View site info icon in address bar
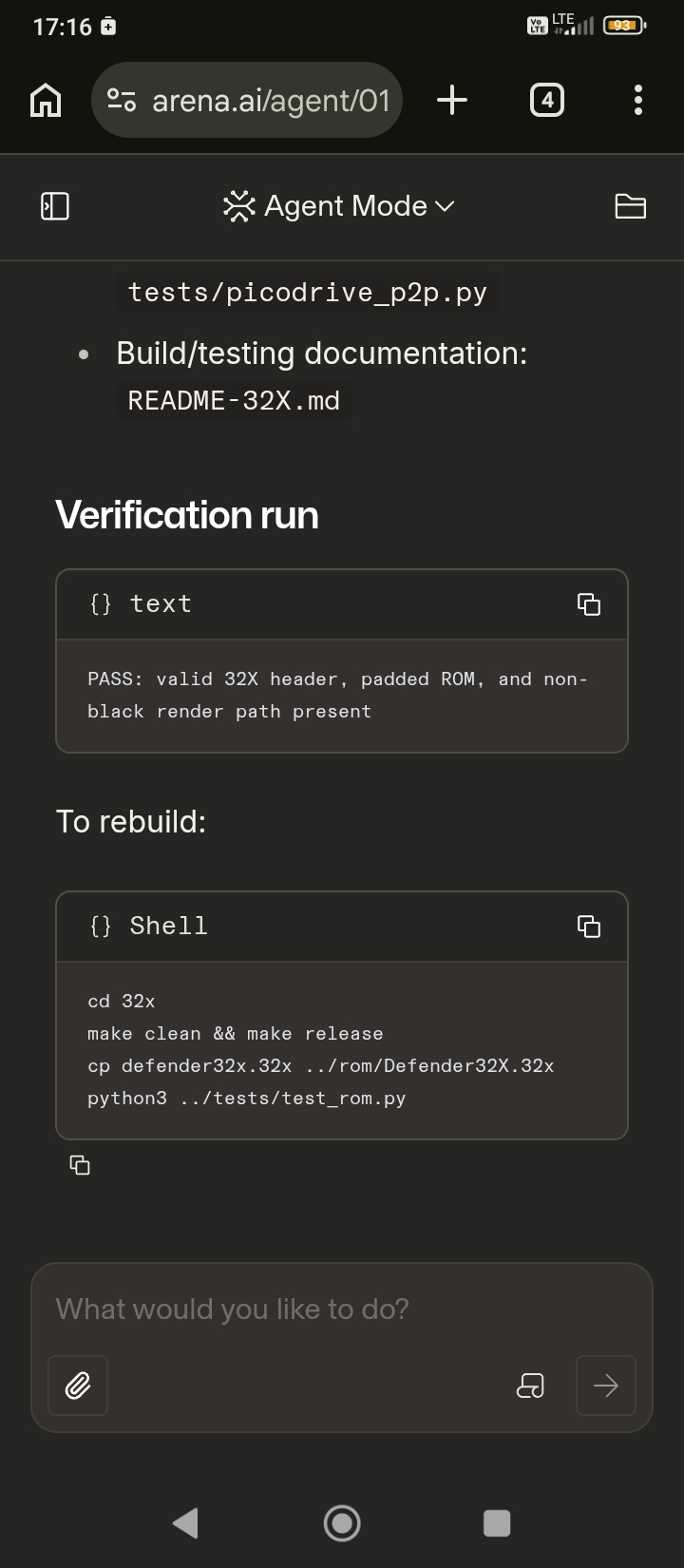Image resolution: width=684 pixels, height=1568 pixels. pyautogui.click(x=122, y=100)
